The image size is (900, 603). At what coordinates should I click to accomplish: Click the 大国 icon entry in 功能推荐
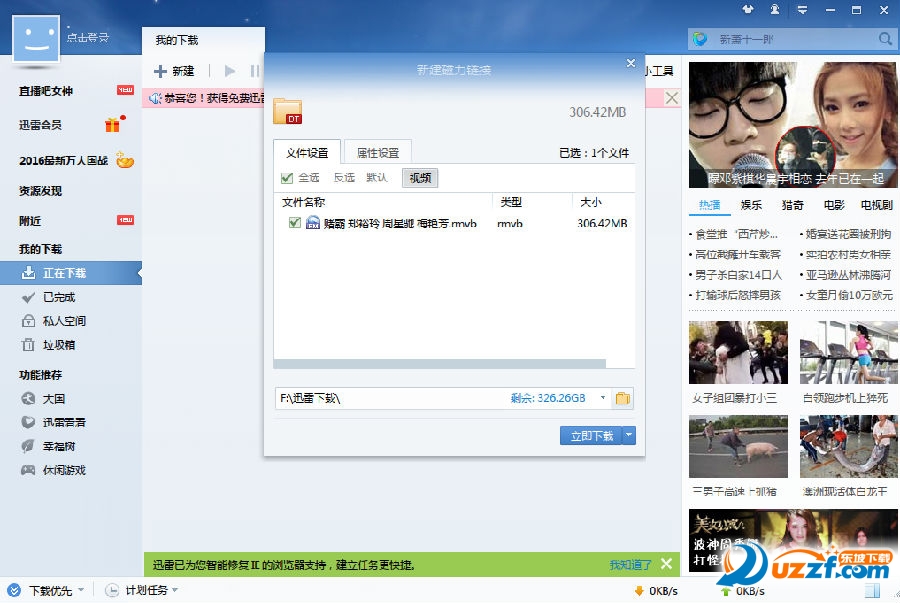point(43,399)
